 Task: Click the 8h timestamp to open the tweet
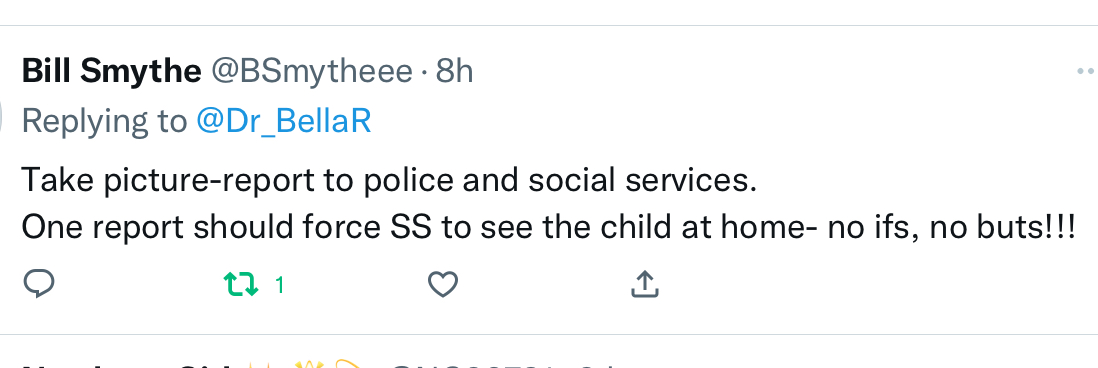click(454, 71)
